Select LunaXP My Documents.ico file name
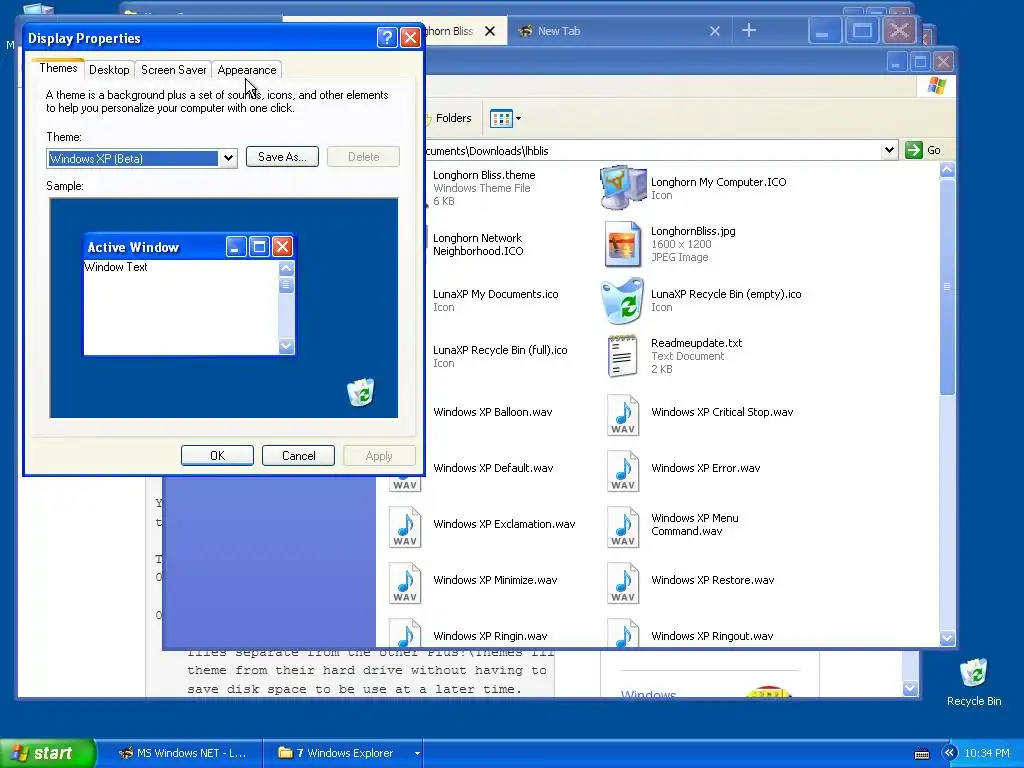 pos(496,294)
